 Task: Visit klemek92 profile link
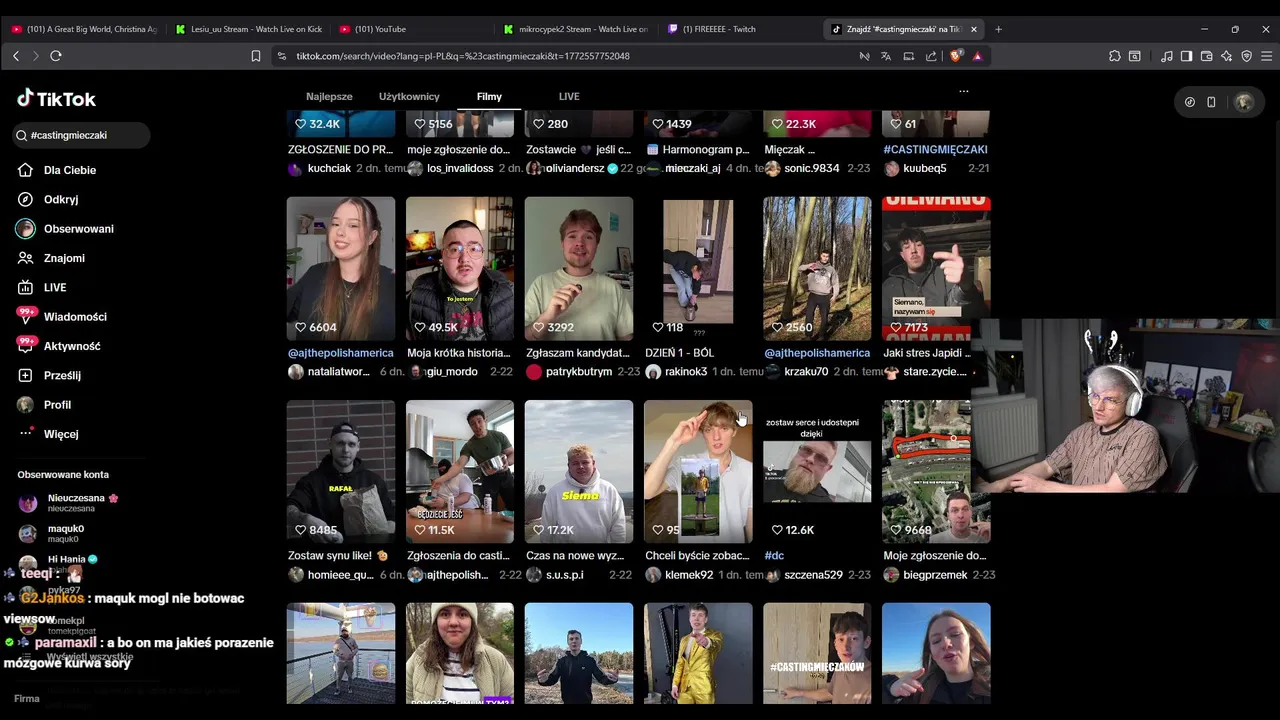tap(689, 575)
